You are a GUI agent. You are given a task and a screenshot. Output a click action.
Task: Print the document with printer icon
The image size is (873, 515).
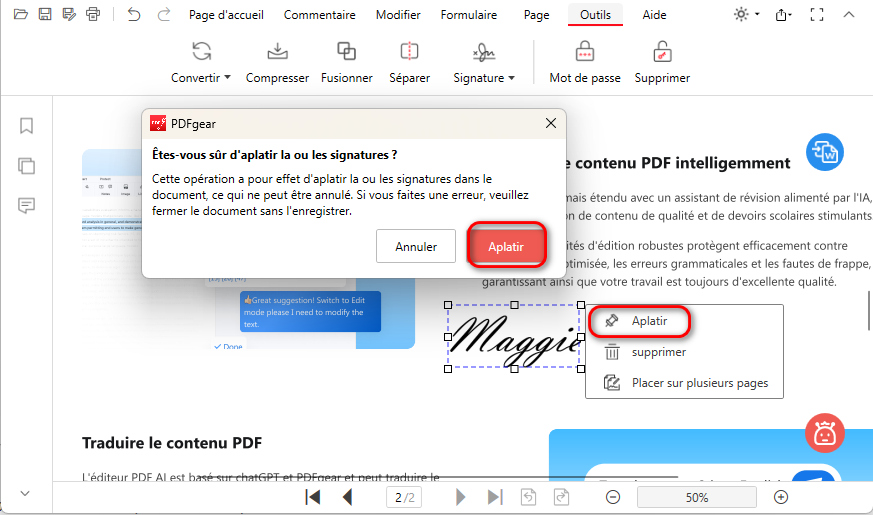tap(93, 14)
